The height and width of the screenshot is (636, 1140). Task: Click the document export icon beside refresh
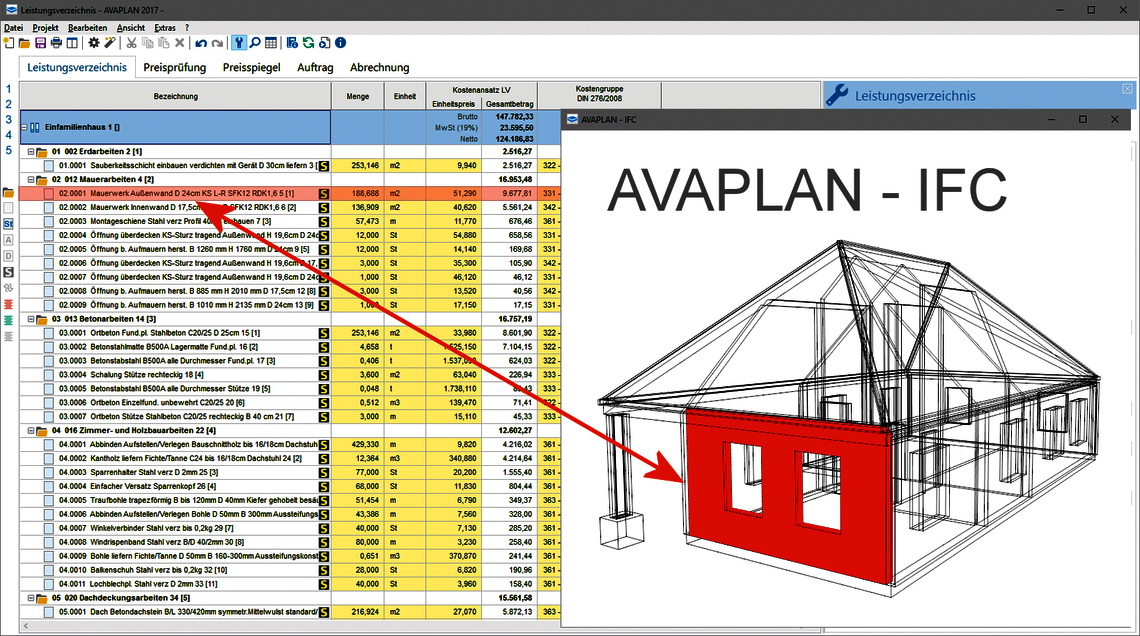(324, 43)
